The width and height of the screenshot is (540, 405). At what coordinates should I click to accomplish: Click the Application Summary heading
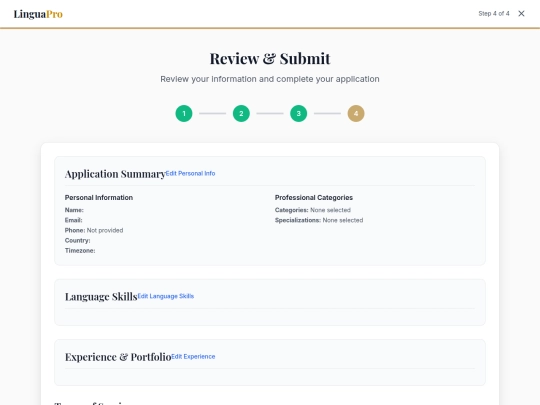[115, 174]
